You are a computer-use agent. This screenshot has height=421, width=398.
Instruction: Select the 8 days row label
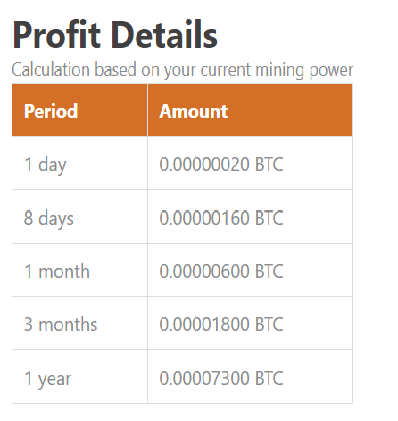49,218
